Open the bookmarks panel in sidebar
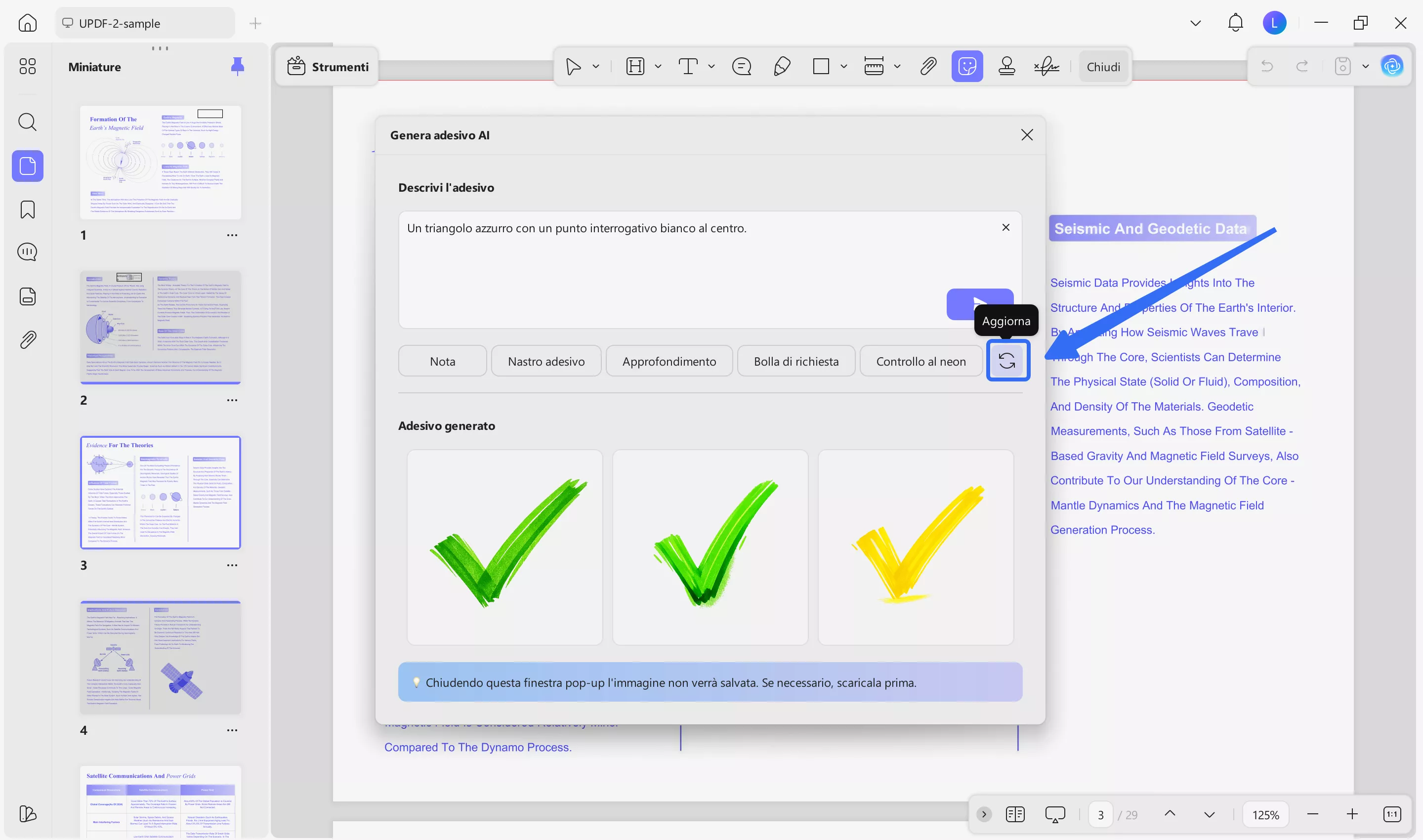The height and width of the screenshot is (840, 1423). click(27, 210)
